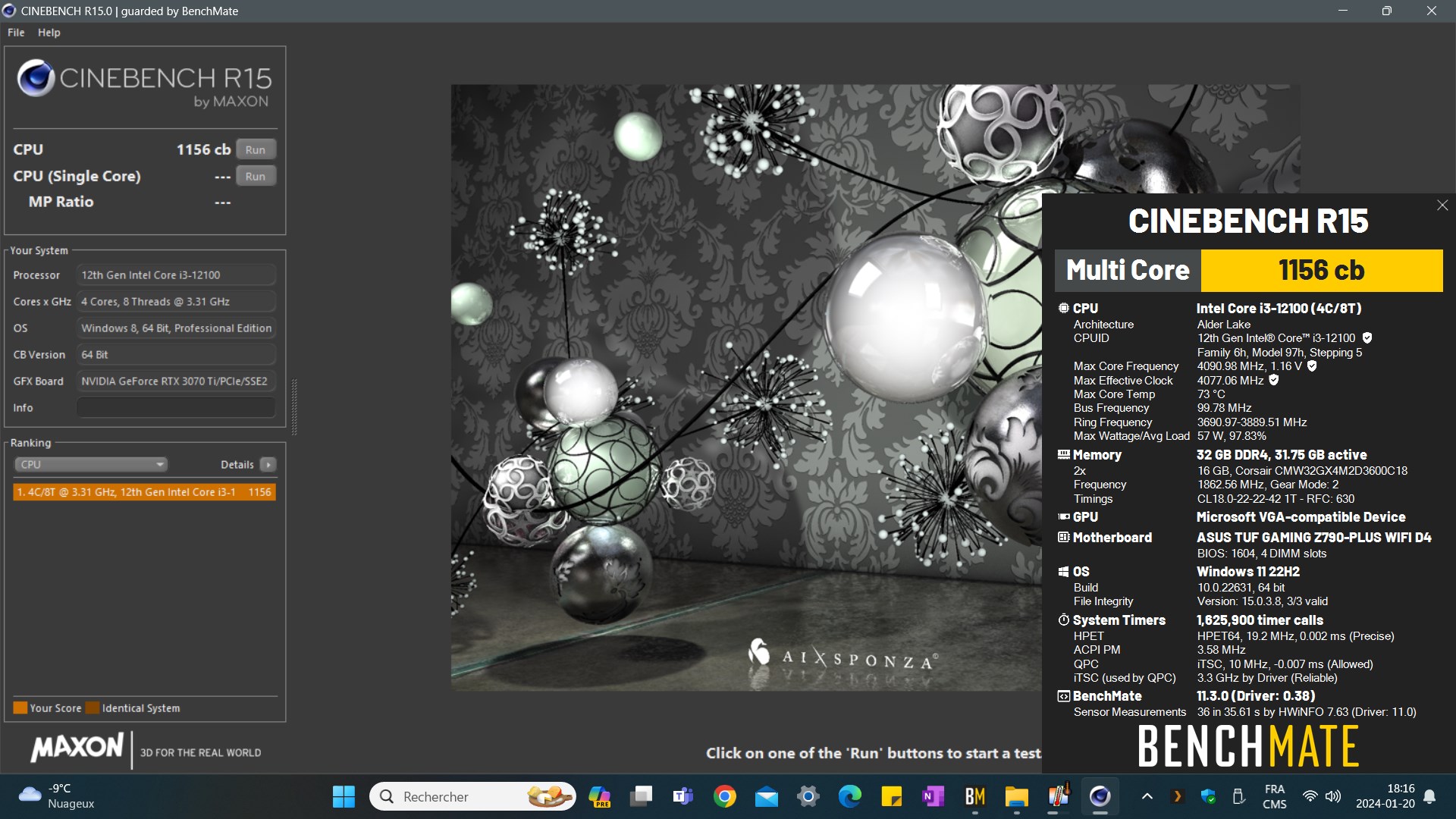Click the System Timers clock icon
This screenshot has width=1456, height=819.
pos(1064,620)
